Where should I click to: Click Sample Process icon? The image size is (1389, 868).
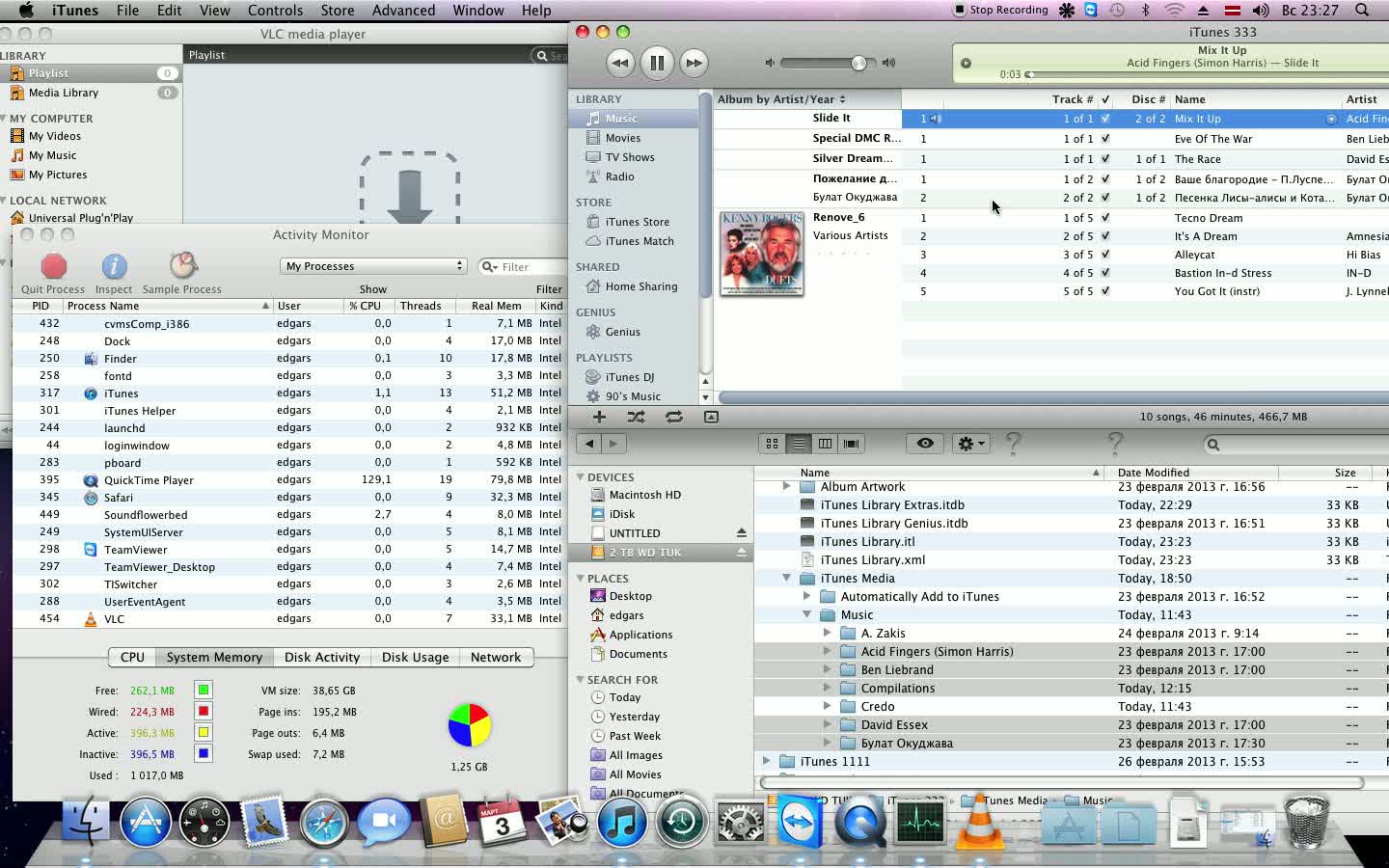click(x=182, y=266)
